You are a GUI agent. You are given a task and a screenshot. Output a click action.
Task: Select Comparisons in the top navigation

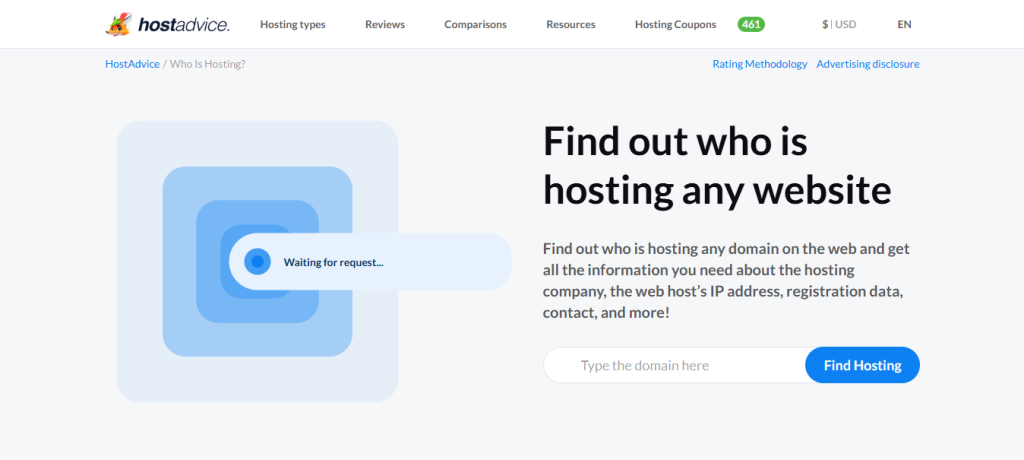[x=475, y=24]
